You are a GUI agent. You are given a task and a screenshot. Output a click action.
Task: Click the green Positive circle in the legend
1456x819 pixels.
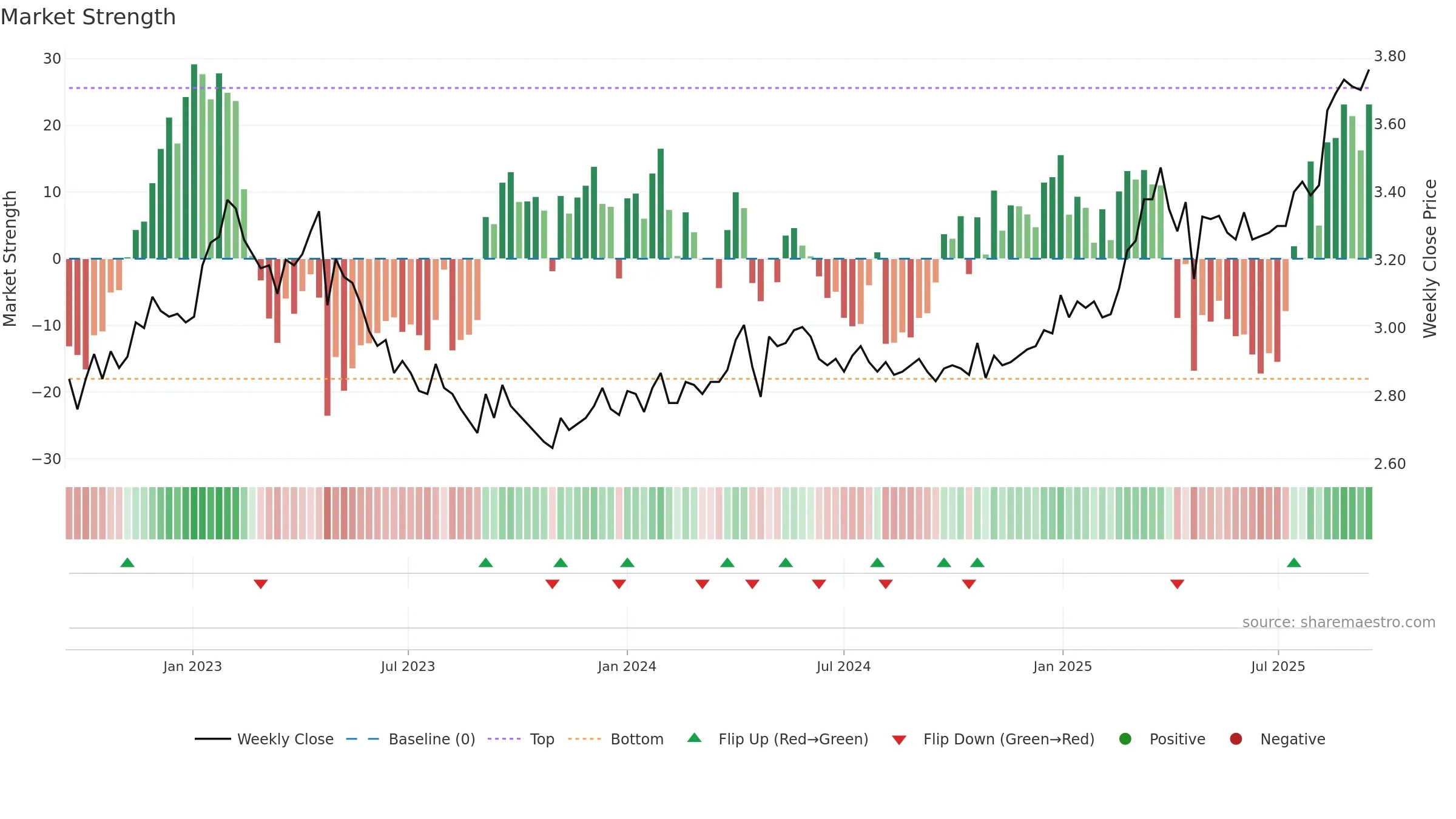pyautogui.click(x=1125, y=739)
